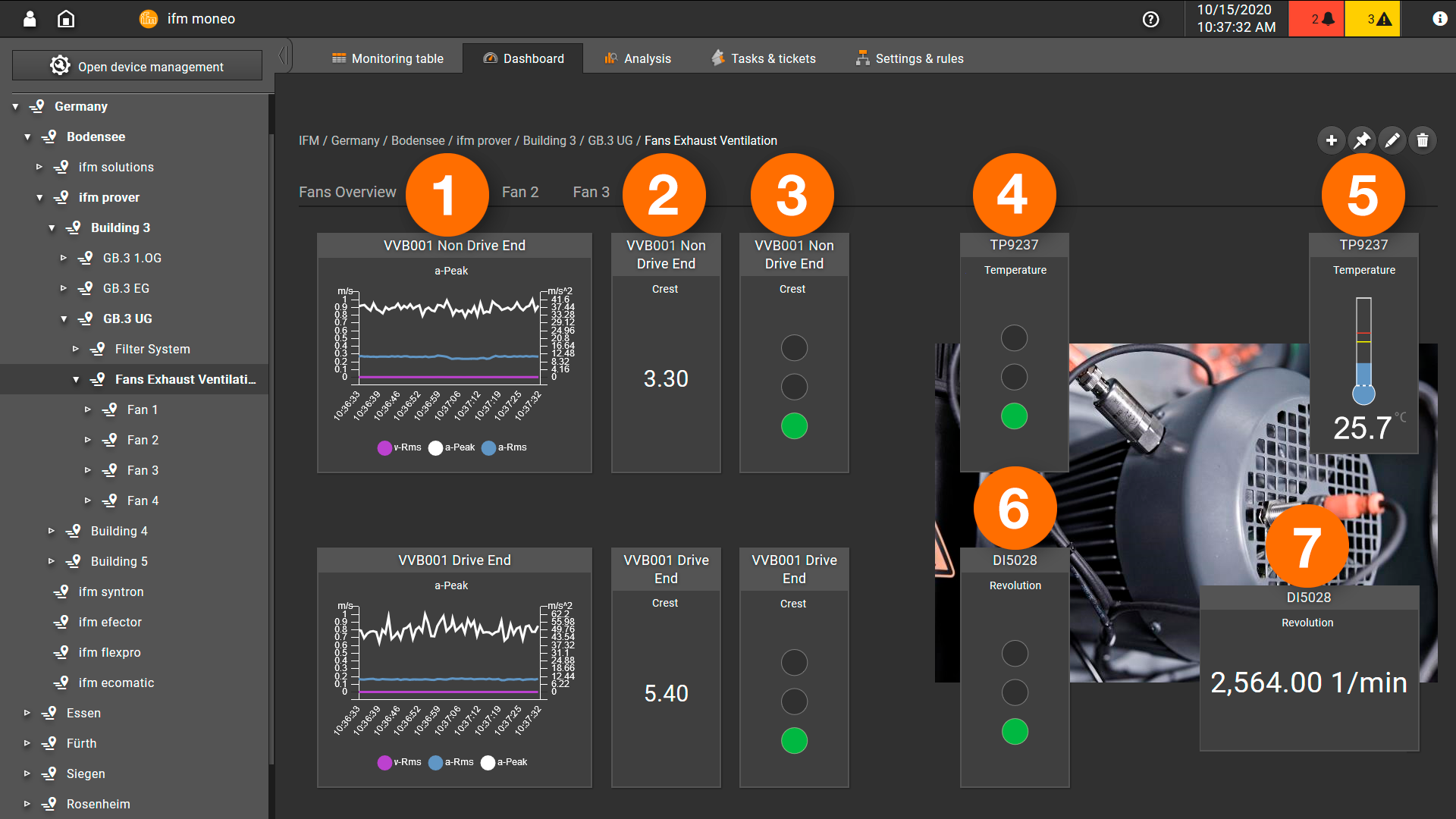The width and height of the screenshot is (1456, 819).
Task: Click the user profile icon
Action: pyautogui.click(x=30, y=19)
